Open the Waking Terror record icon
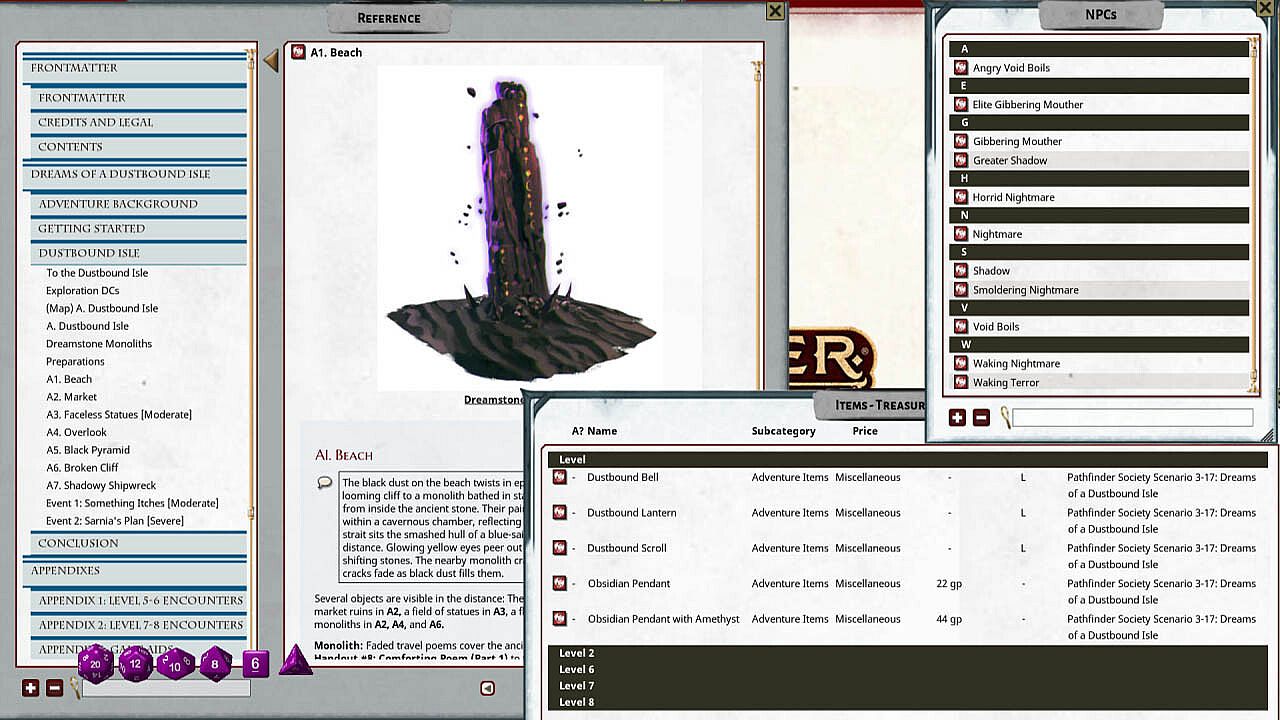The image size is (1280, 720). tap(960, 382)
